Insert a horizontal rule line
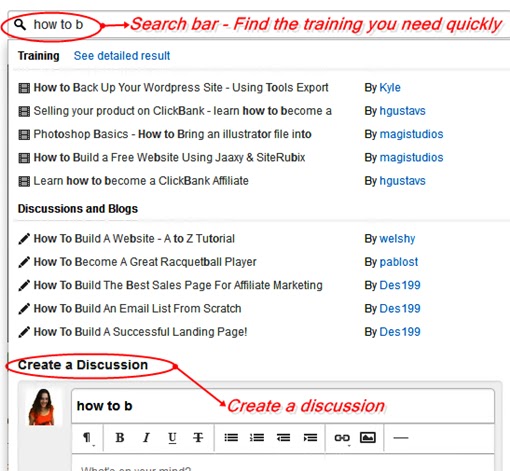Screen dimensions: 510x471 coord(401,438)
